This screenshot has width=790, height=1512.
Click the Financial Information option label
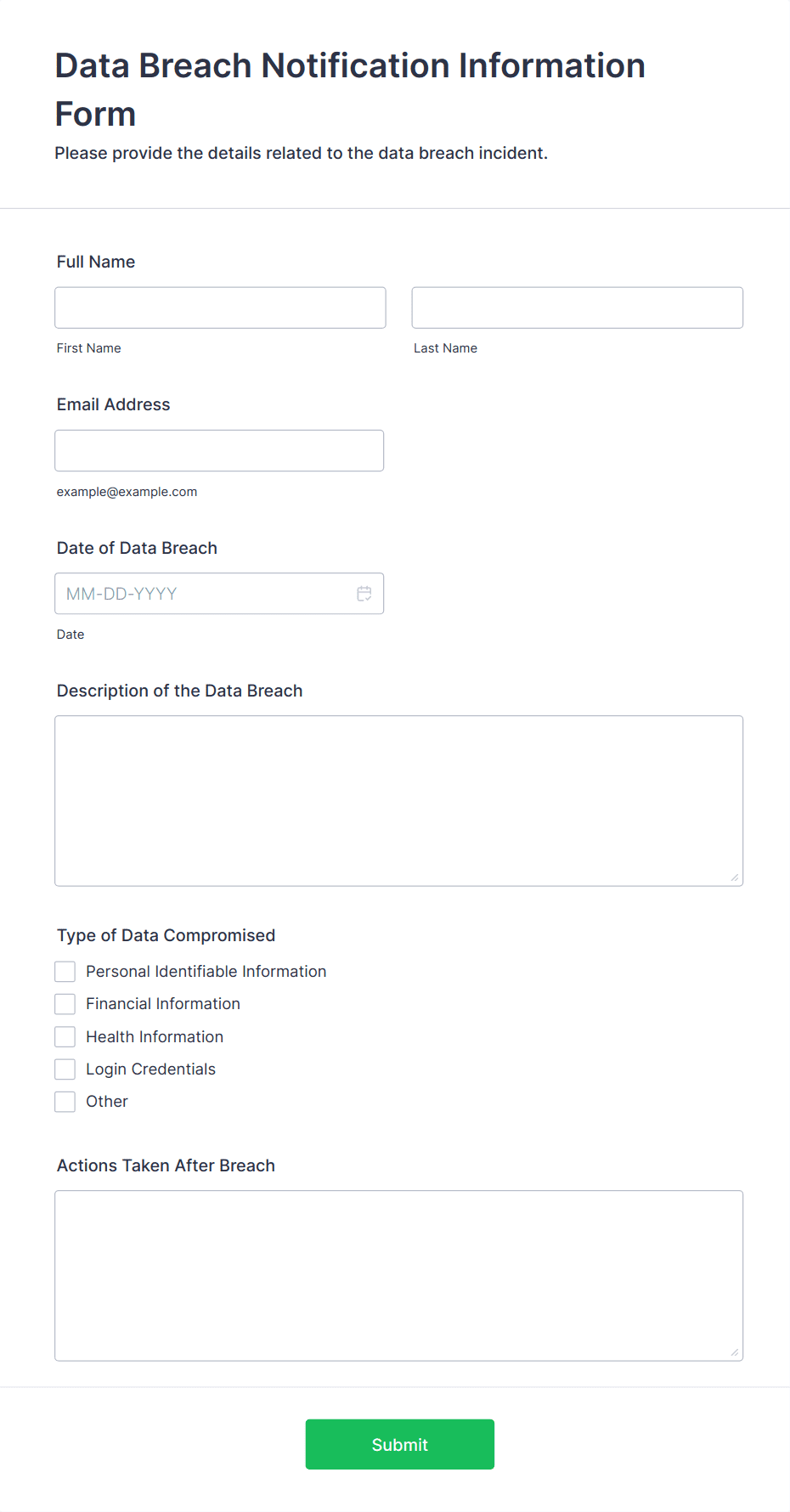[163, 1004]
